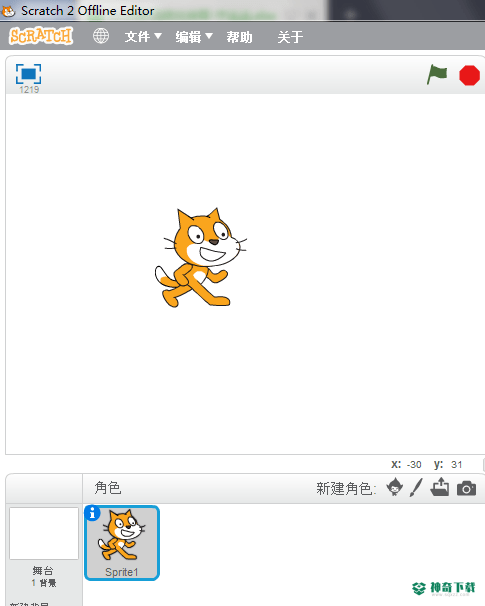Click the green flag to start

click(x=437, y=74)
